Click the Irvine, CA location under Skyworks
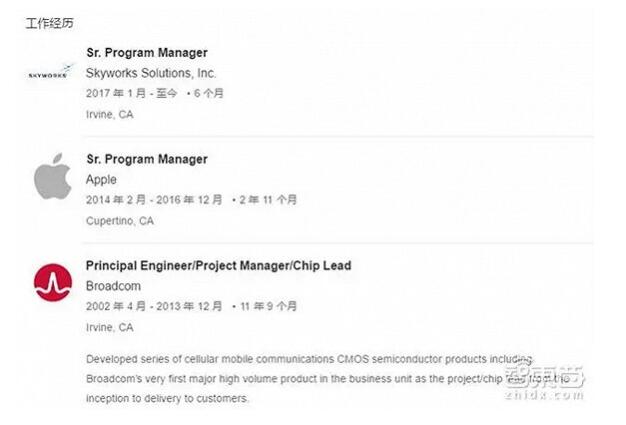This screenshot has height=425, width=626. pos(110,115)
